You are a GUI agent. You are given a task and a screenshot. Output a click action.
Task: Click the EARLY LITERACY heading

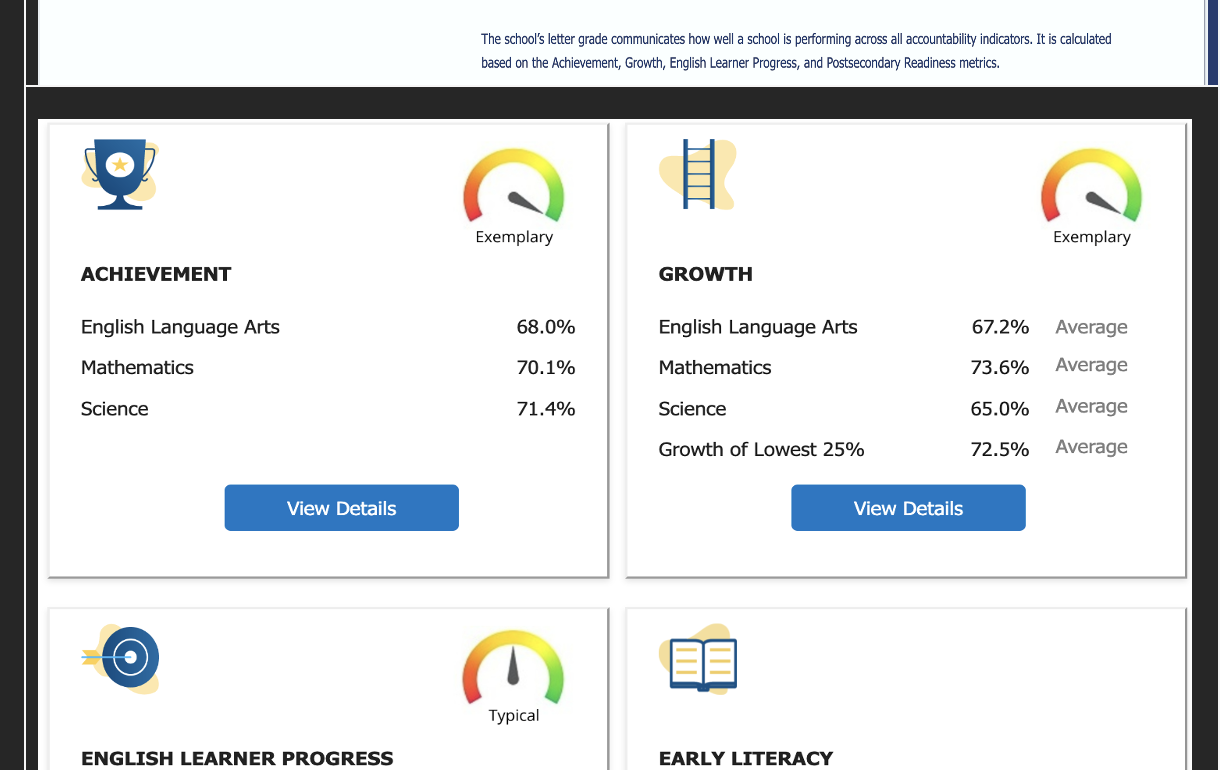point(746,758)
